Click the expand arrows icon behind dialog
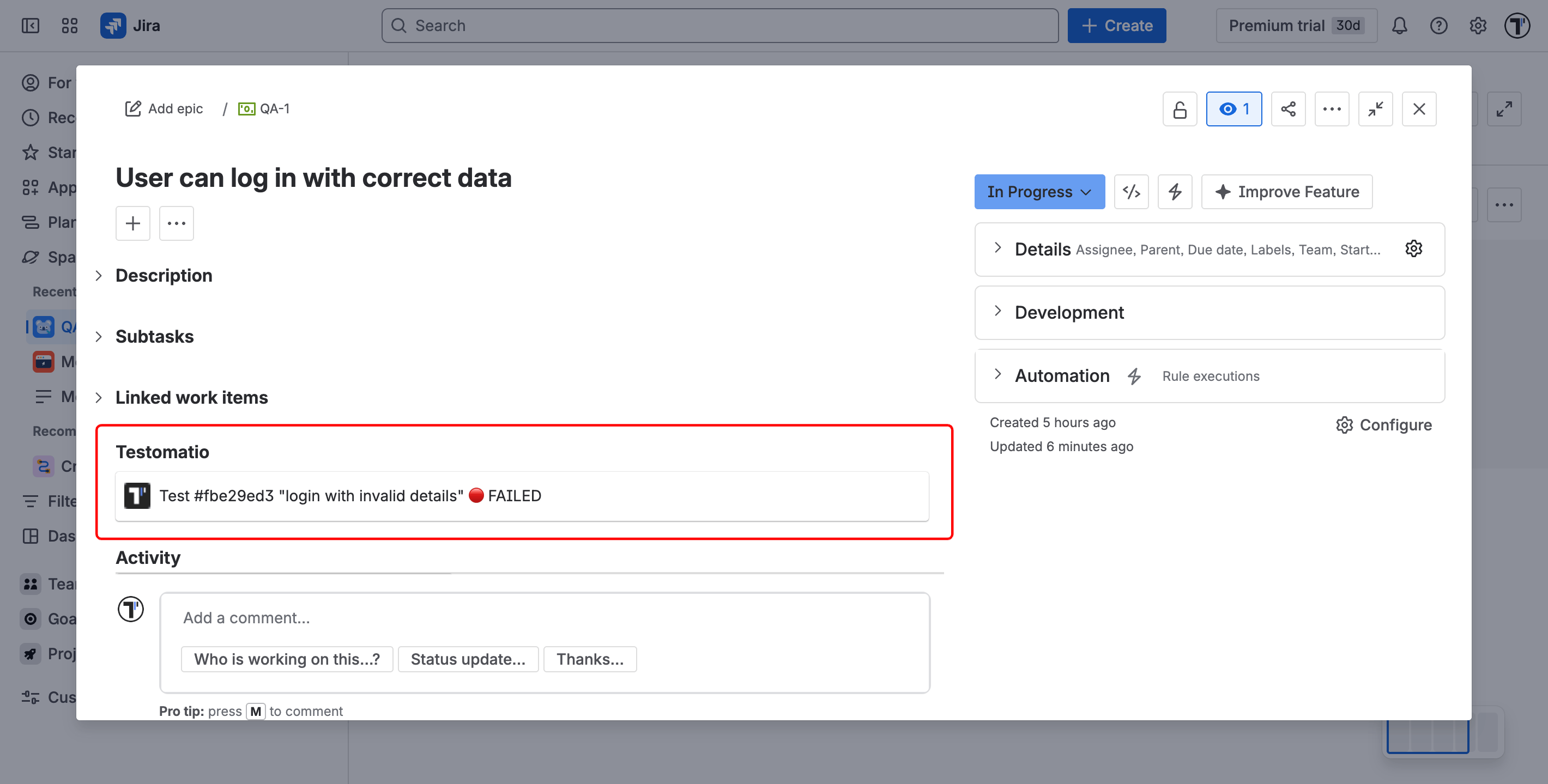The height and width of the screenshot is (784, 1548). [x=1504, y=109]
